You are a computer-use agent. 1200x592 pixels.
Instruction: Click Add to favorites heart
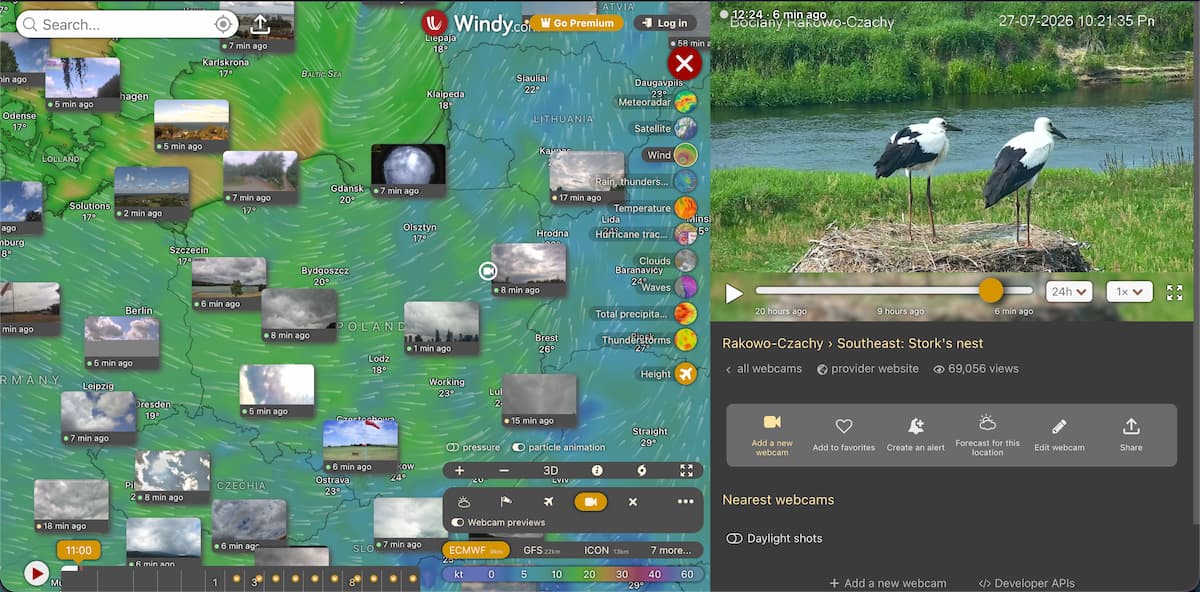tap(844, 435)
